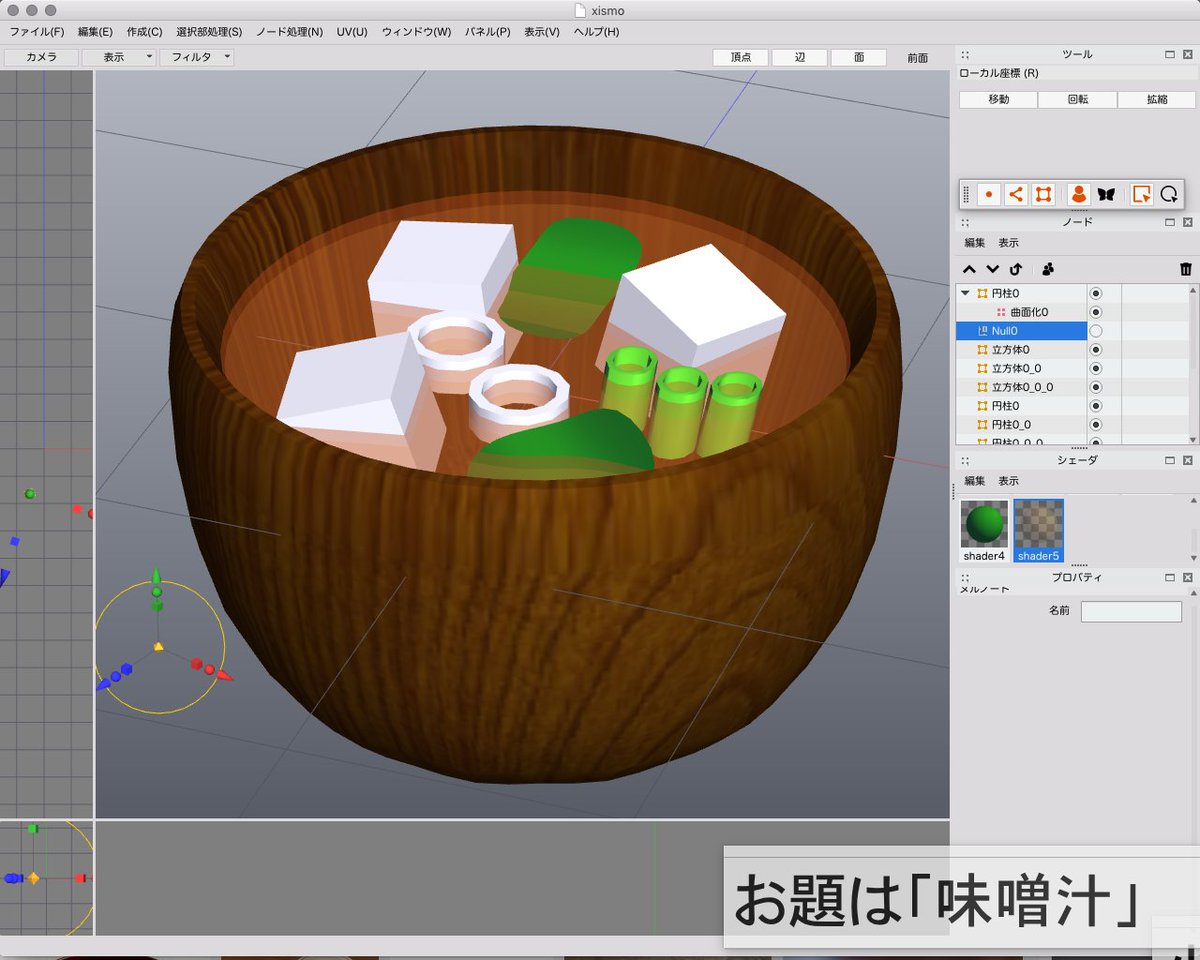Close the シェーダ panel with its X icon
1200x960 pixels.
click(x=1187, y=460)
